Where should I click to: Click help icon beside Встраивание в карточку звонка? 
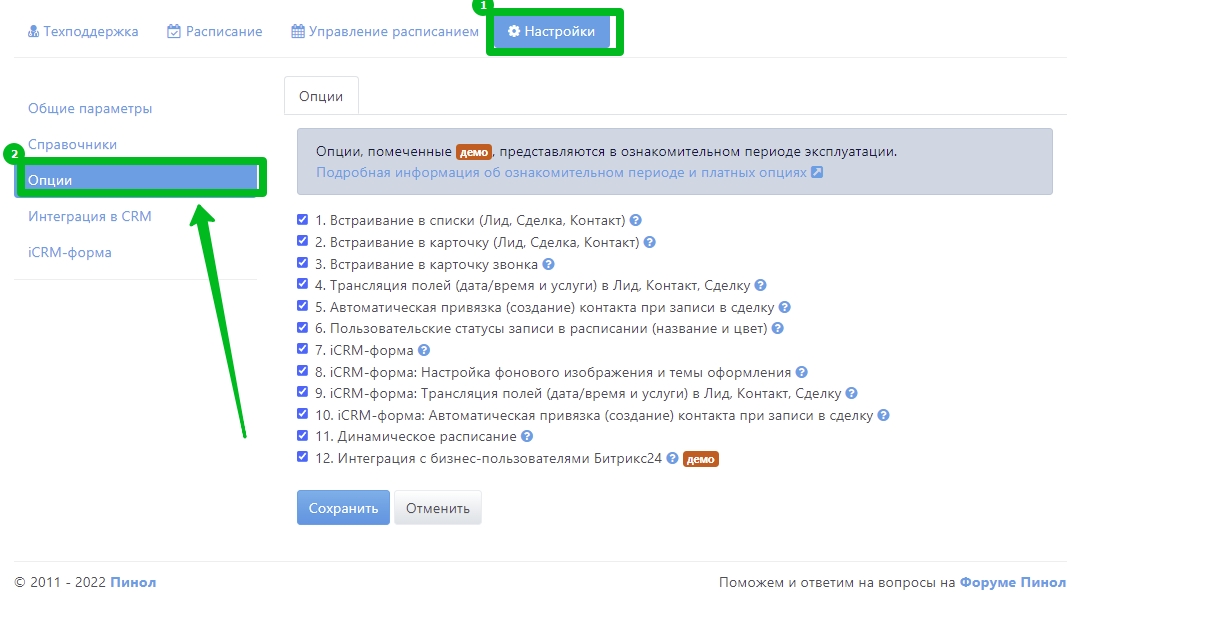pos(548,265)
